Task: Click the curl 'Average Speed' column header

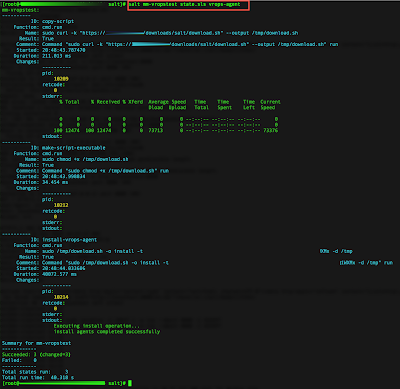Action: [x=167, y=102]
